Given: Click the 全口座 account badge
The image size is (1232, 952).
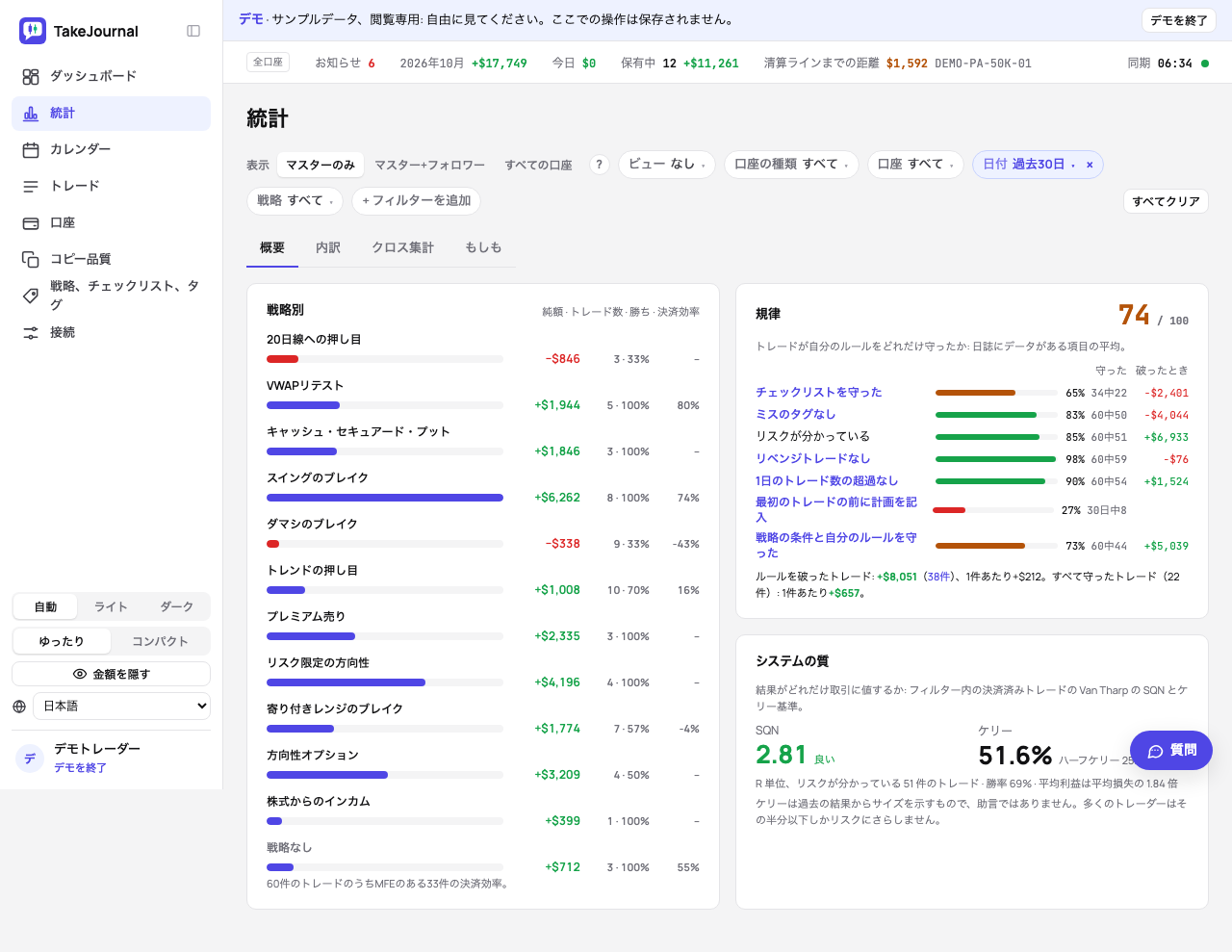Looking at the screenshot, I should click(269, 63).
